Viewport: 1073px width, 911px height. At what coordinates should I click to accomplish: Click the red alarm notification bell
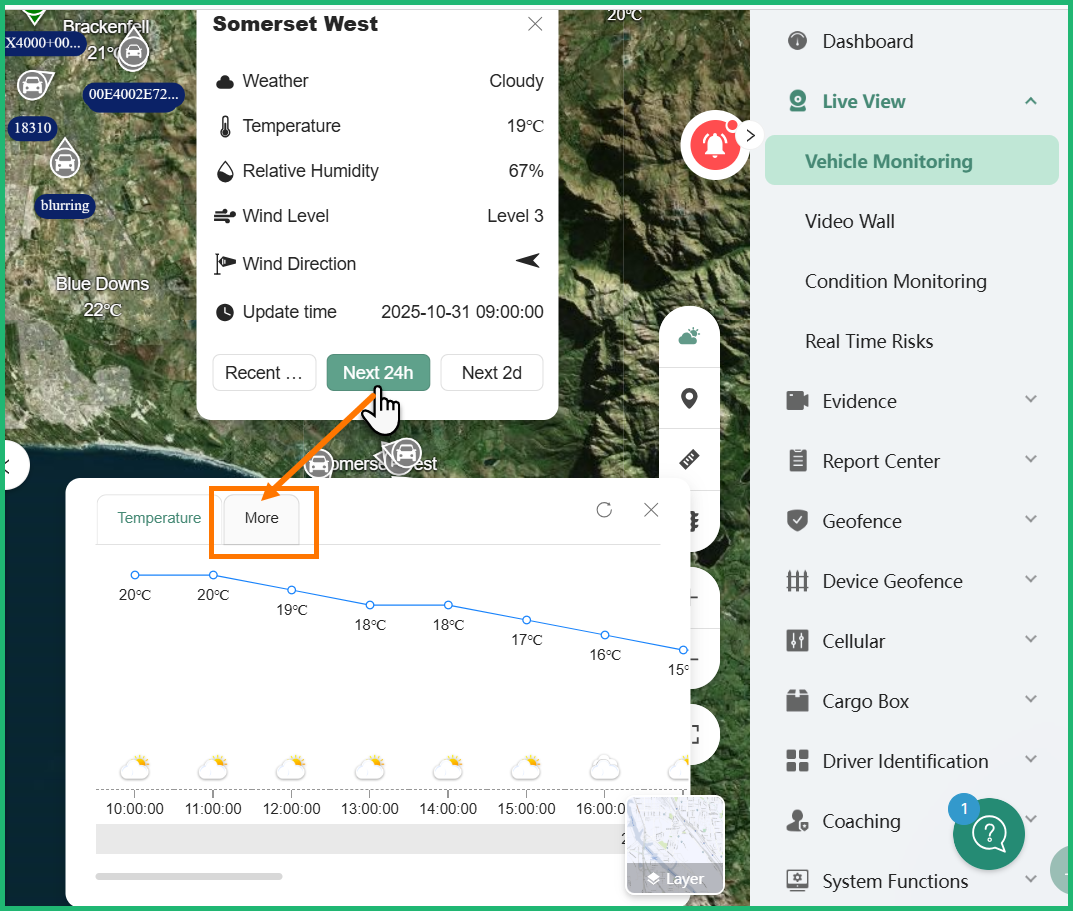click(x=716, y=145)
